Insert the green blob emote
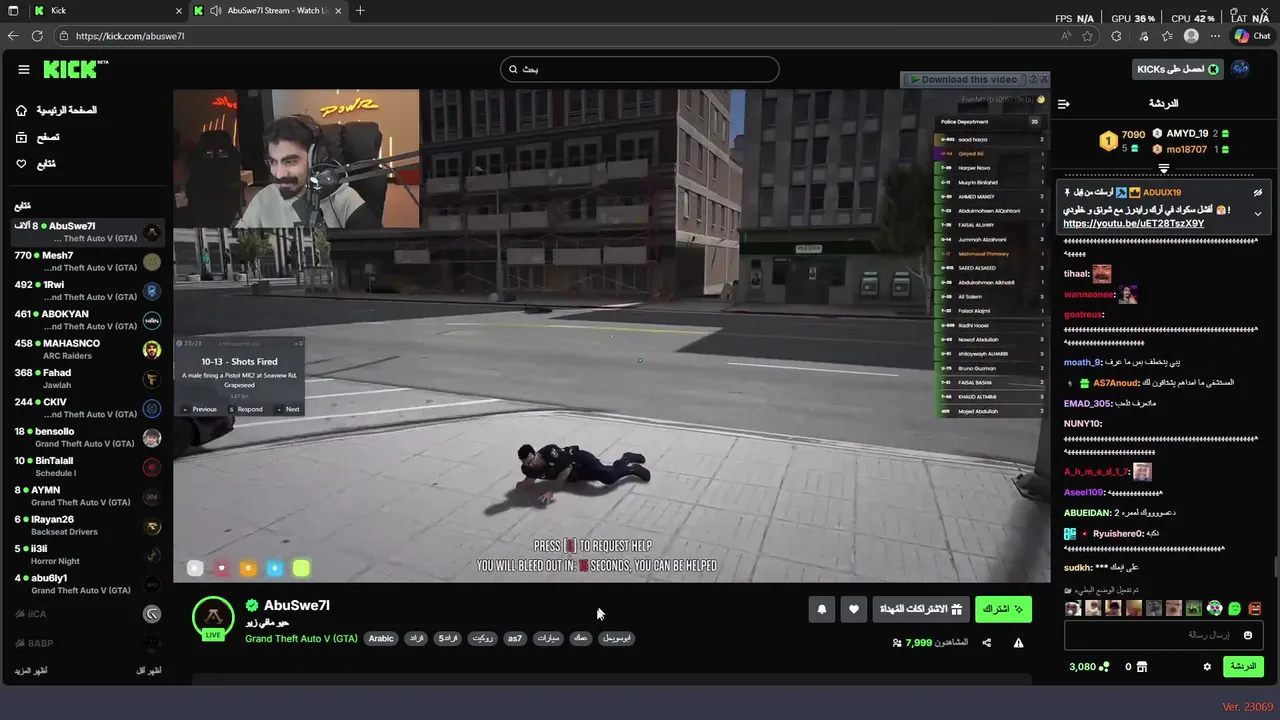 pyautogui.click(x=1235, y=608)
